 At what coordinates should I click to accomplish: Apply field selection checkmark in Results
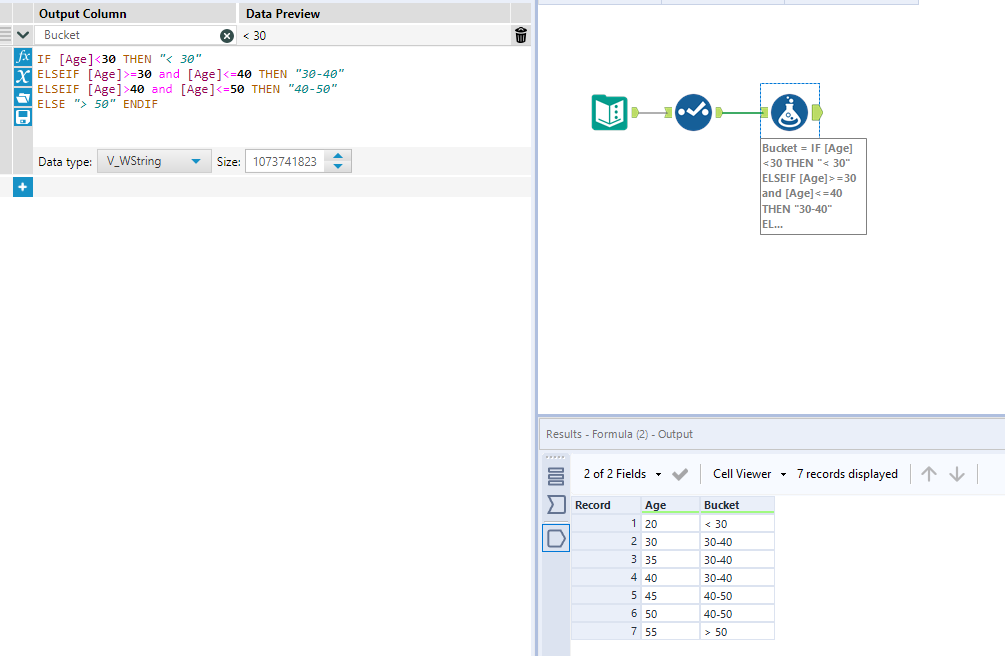[x=680, y=474]
